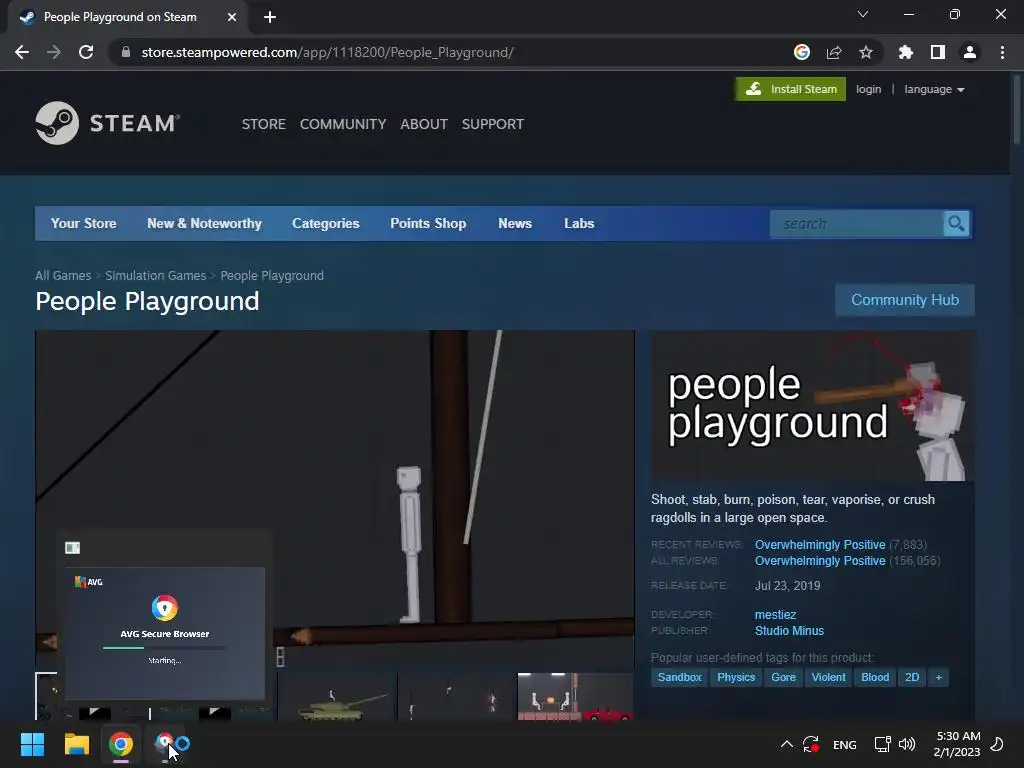
Task: Click the ENG language indicator
Action: [844, 744]
